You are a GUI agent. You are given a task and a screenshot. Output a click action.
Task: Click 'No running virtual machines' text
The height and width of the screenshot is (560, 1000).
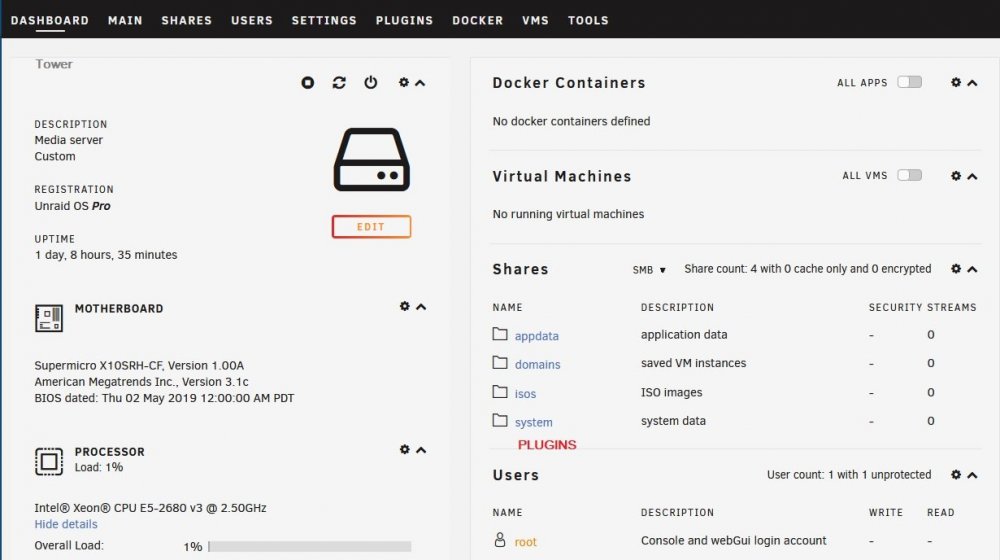568,214
